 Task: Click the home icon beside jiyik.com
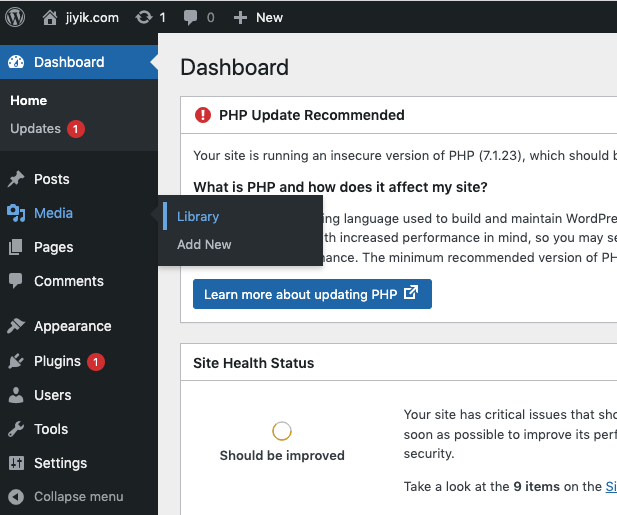pyautogui.click(x=50, y=18)
